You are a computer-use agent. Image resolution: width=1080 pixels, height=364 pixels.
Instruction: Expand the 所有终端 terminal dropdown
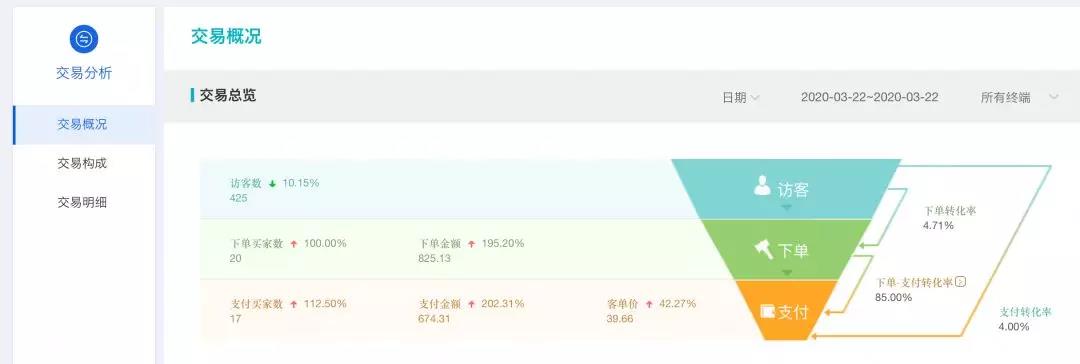tap(1019, 98)
